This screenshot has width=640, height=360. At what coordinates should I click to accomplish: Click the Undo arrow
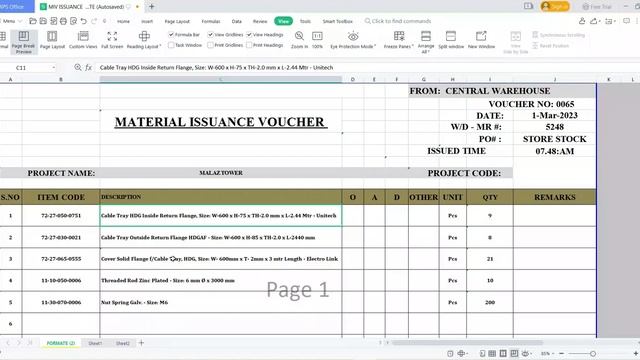pos(84,21)
